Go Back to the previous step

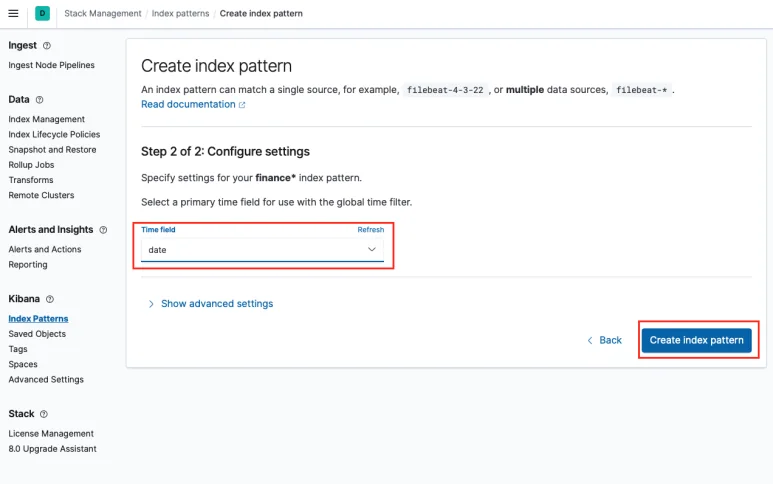[604, 340]
